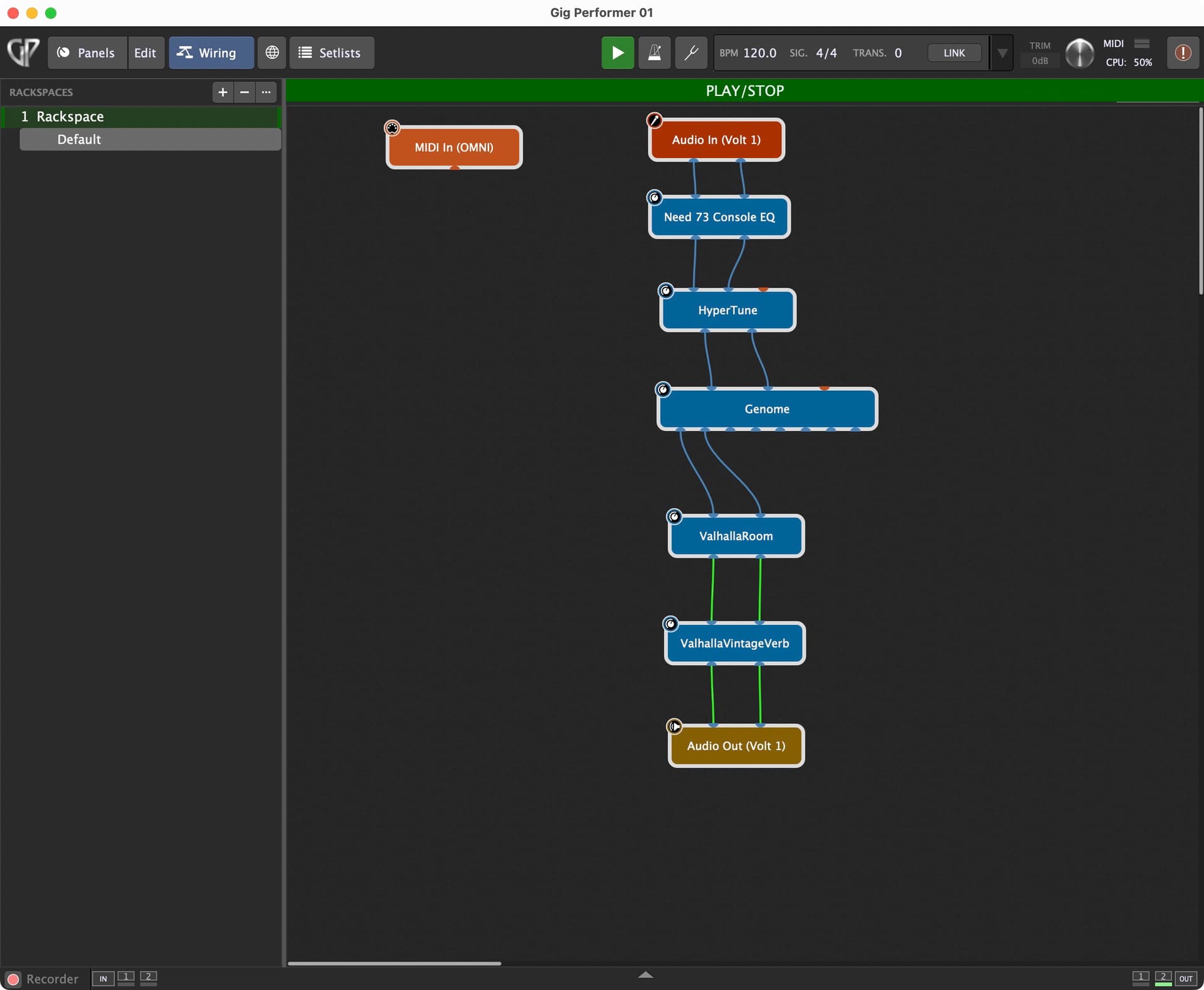The height and width of the screenshot is (990, 1204).
Task: Click HyperTune's orange MIDI input pin
Action: click(763, 289)
